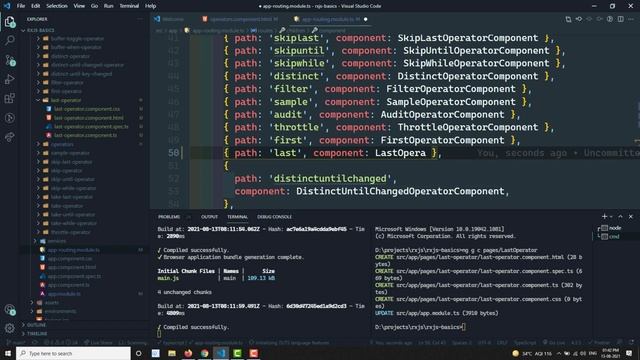Expand the TIMELINE section

pos(37,334)
